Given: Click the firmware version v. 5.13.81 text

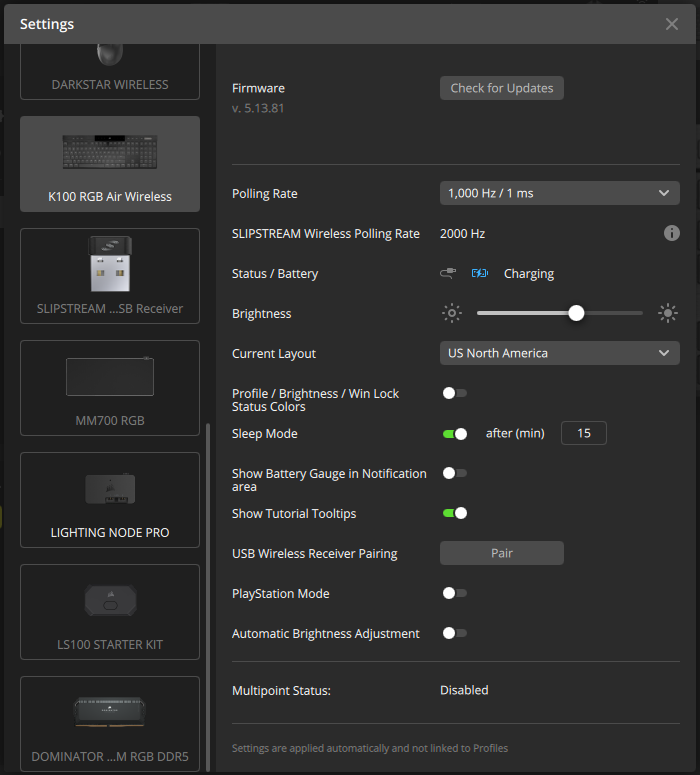Looking at the screenshot, I should 258,108.
